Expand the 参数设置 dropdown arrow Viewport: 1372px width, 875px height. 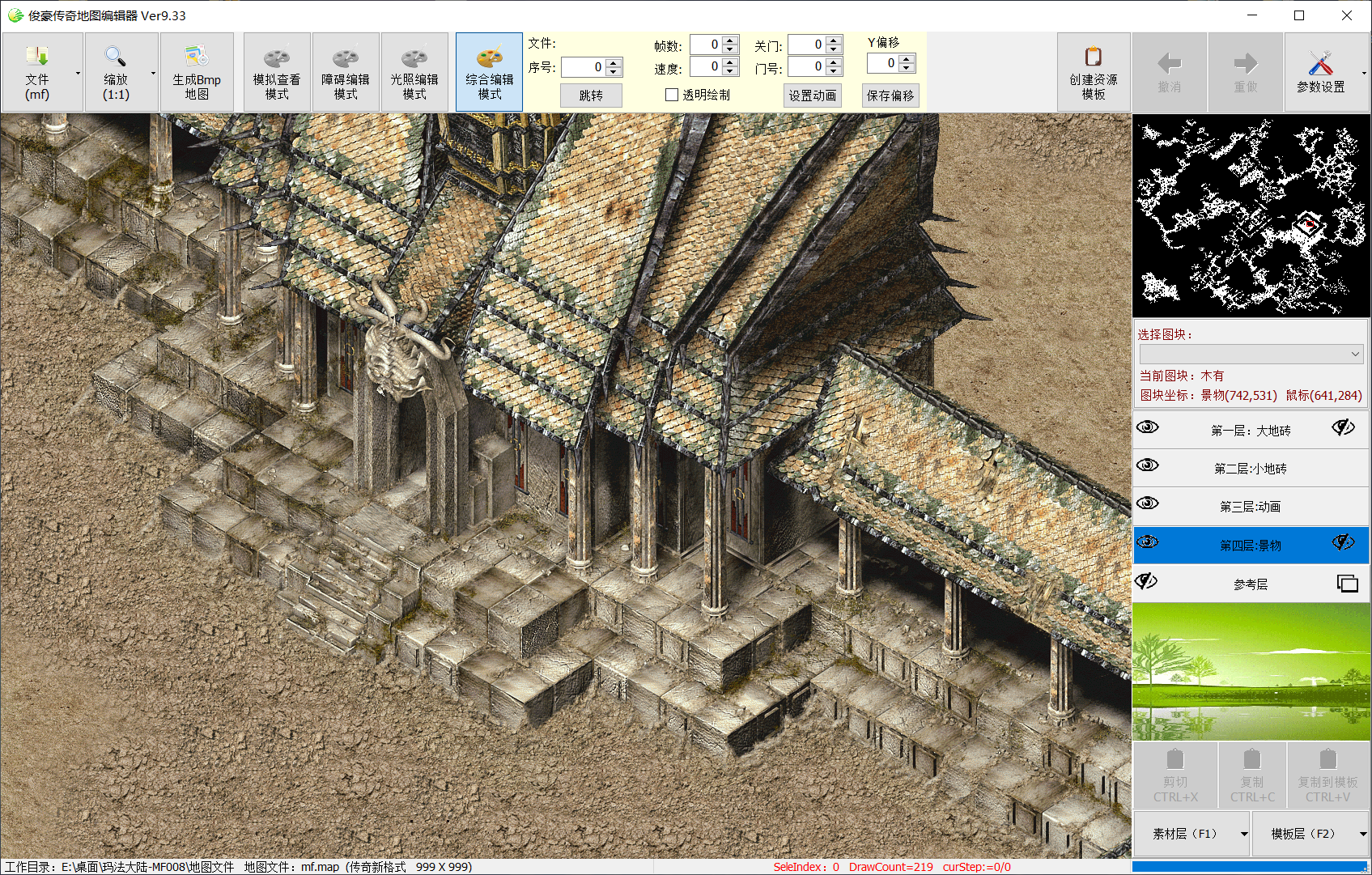[1364, 73]
